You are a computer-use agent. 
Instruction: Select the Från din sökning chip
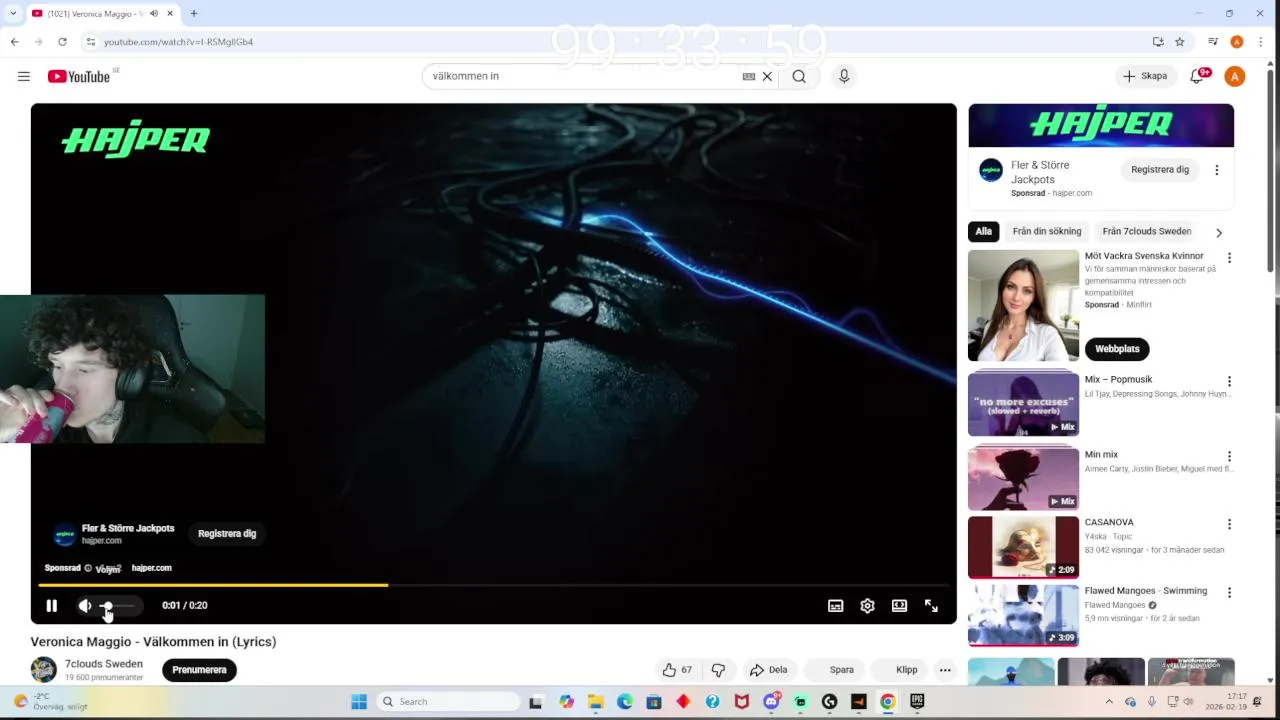click(x=1047, y=231)
